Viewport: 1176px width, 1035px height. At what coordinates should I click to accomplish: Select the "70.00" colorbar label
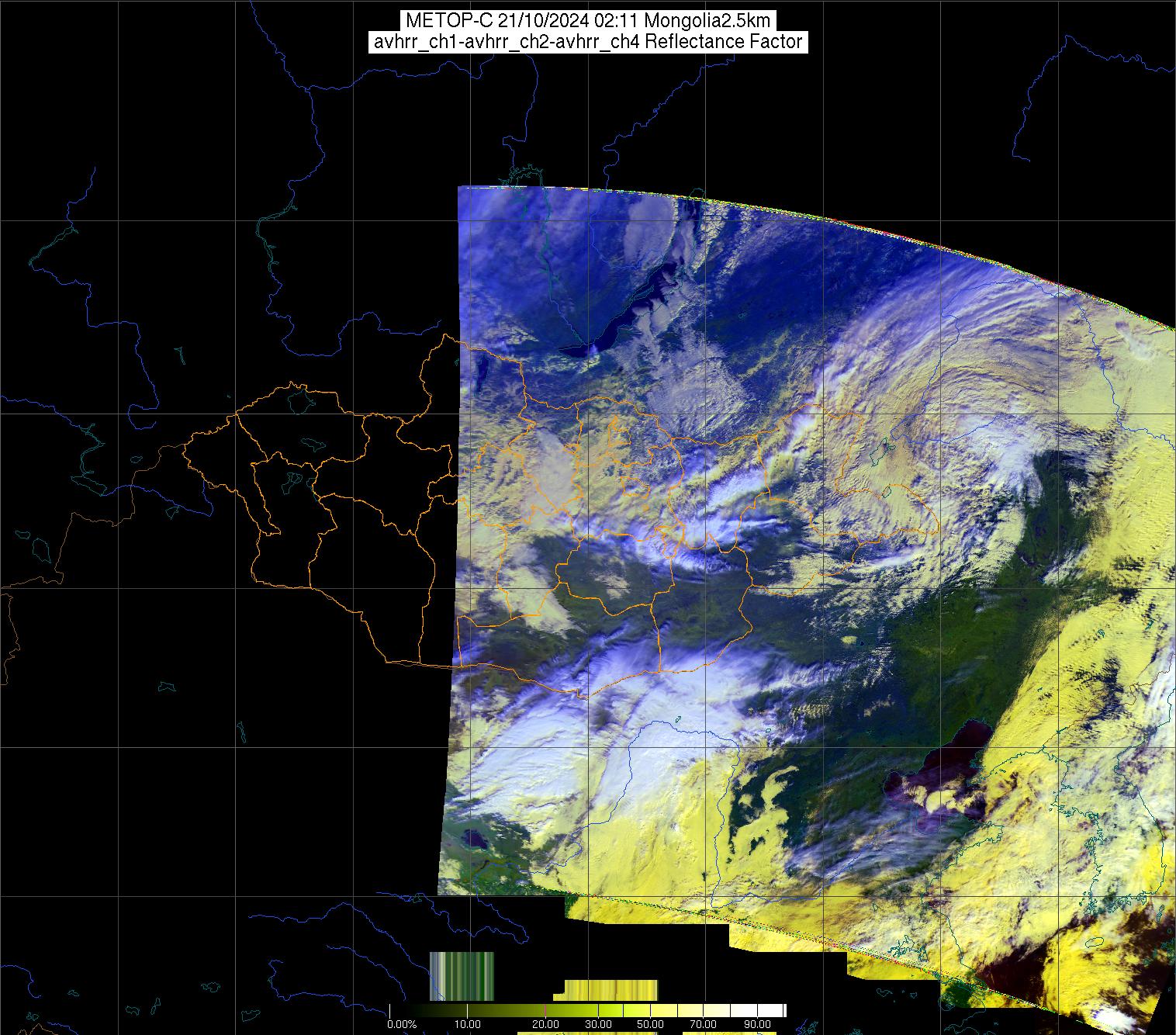click(704, 1024)
